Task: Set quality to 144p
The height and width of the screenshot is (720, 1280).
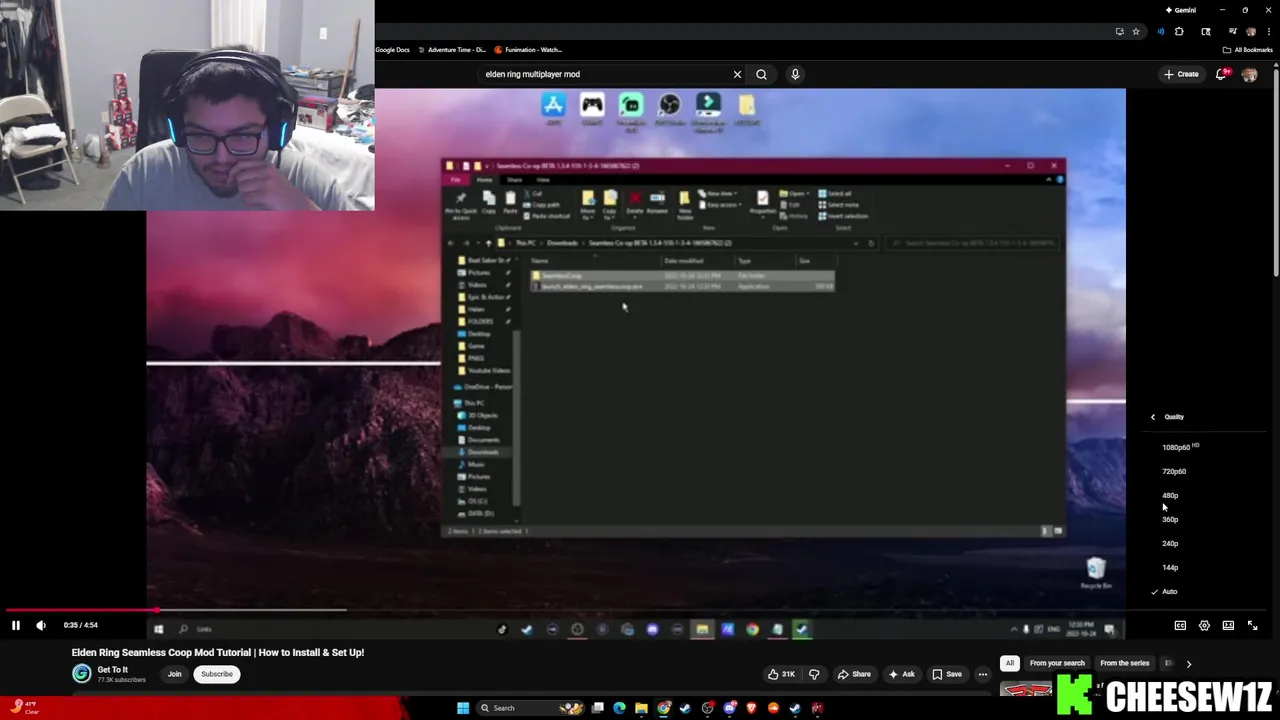Action: (1170, 567)
